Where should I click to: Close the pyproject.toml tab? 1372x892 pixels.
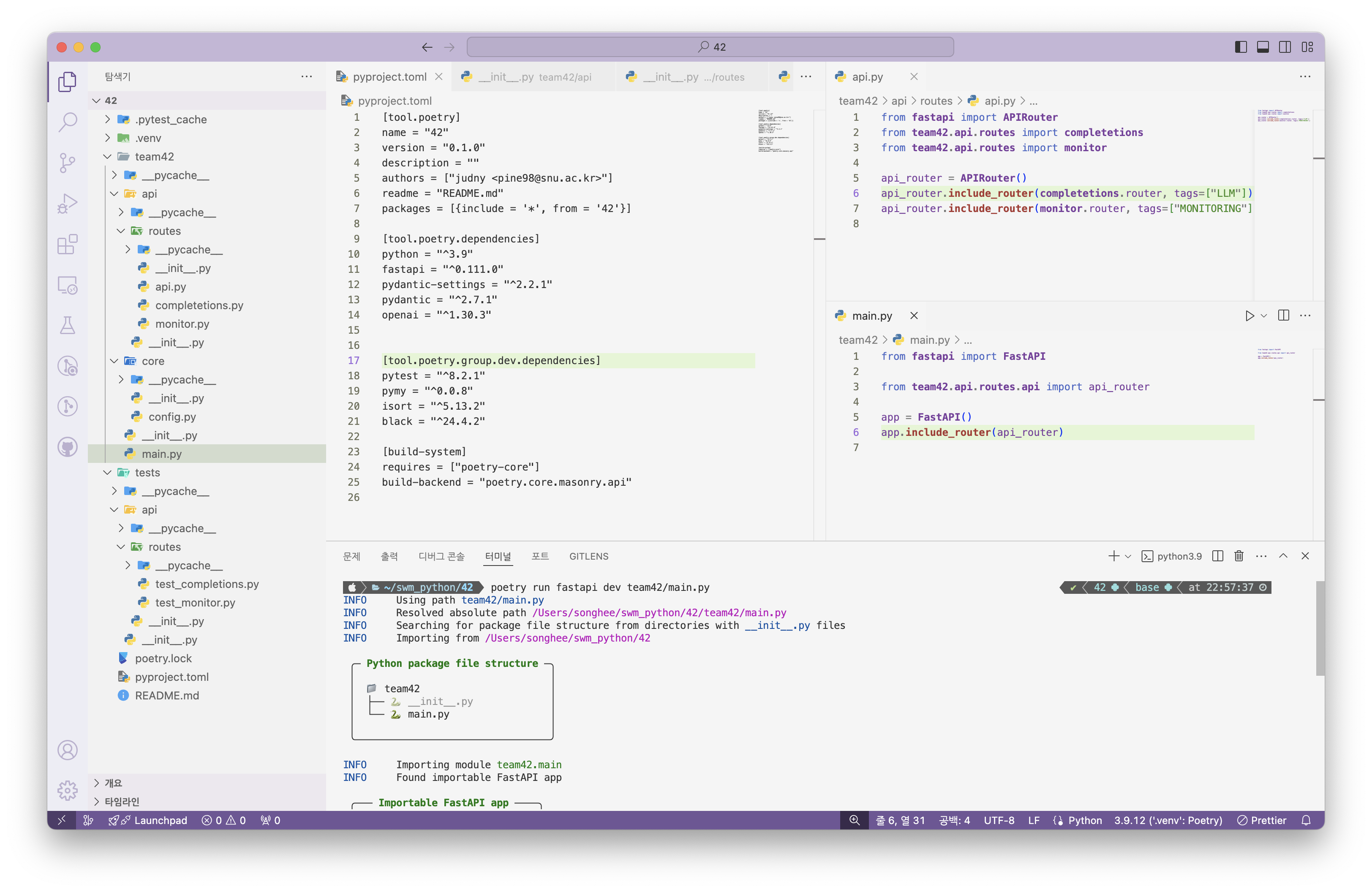tap(439, 76)
